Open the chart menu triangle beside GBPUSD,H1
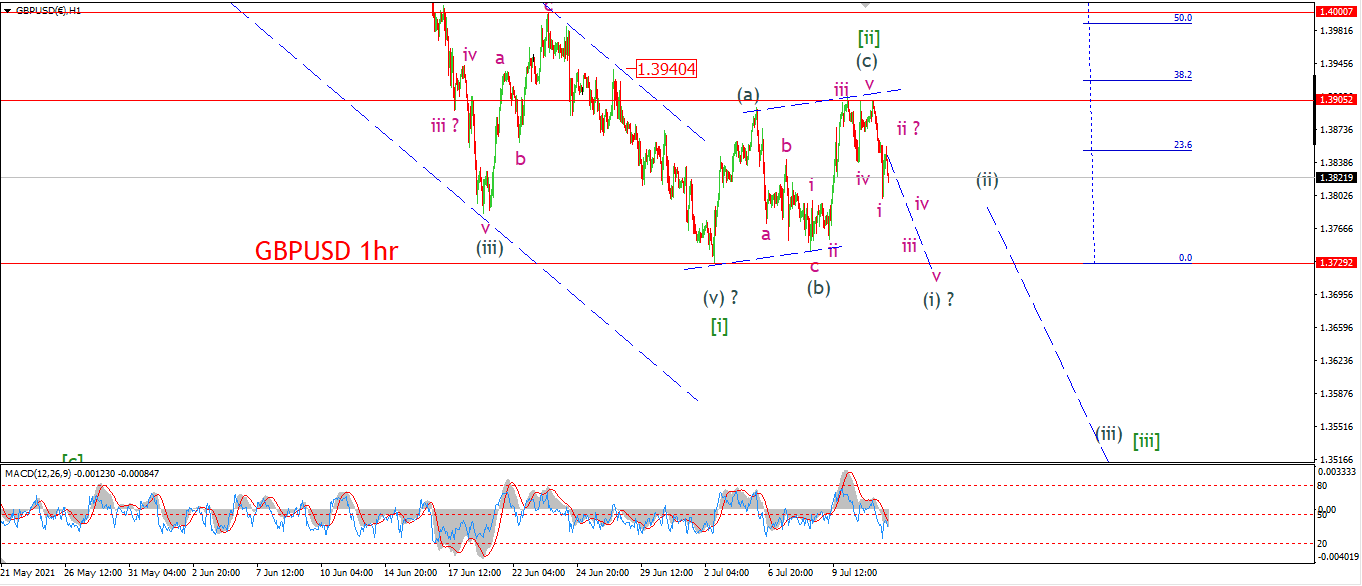Viewport: 1362px width, 586px height. click(x=7, y=8)
